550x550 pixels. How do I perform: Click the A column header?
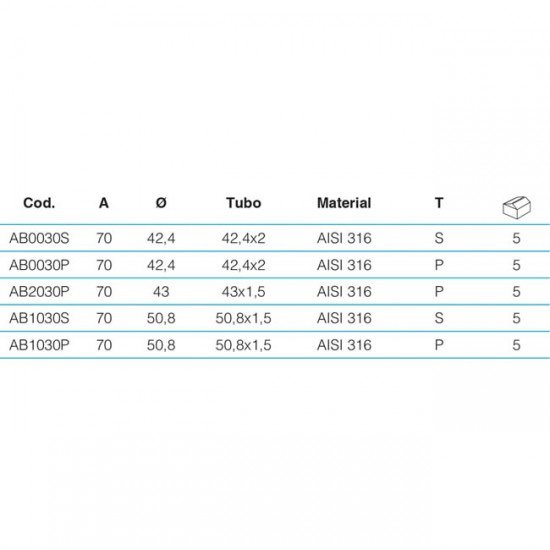[104, 203]
